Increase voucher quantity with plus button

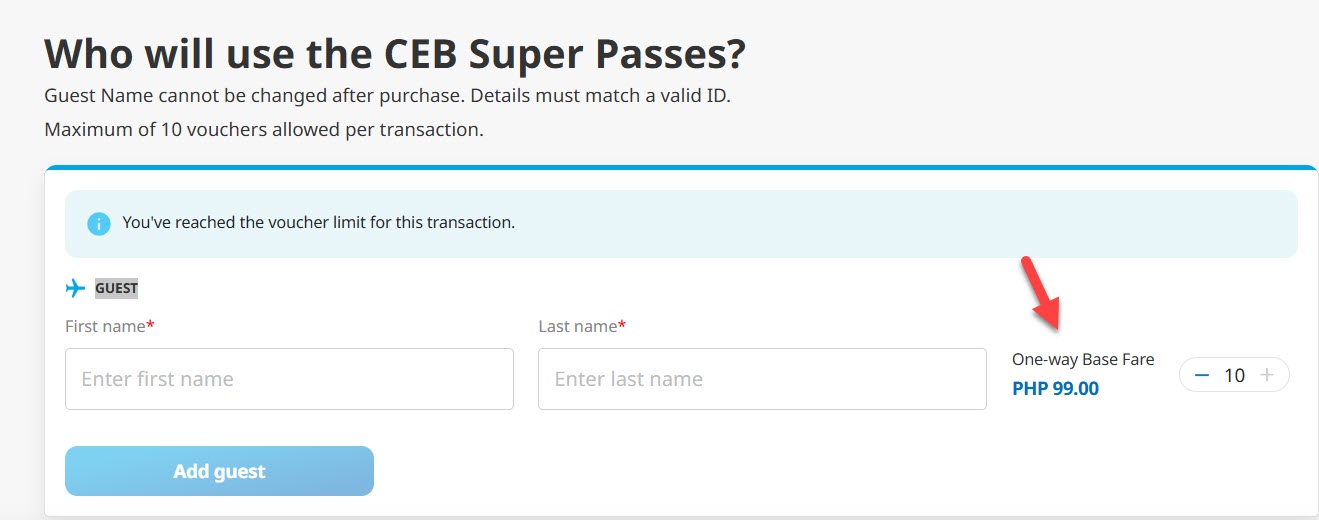pos(1266,375)
